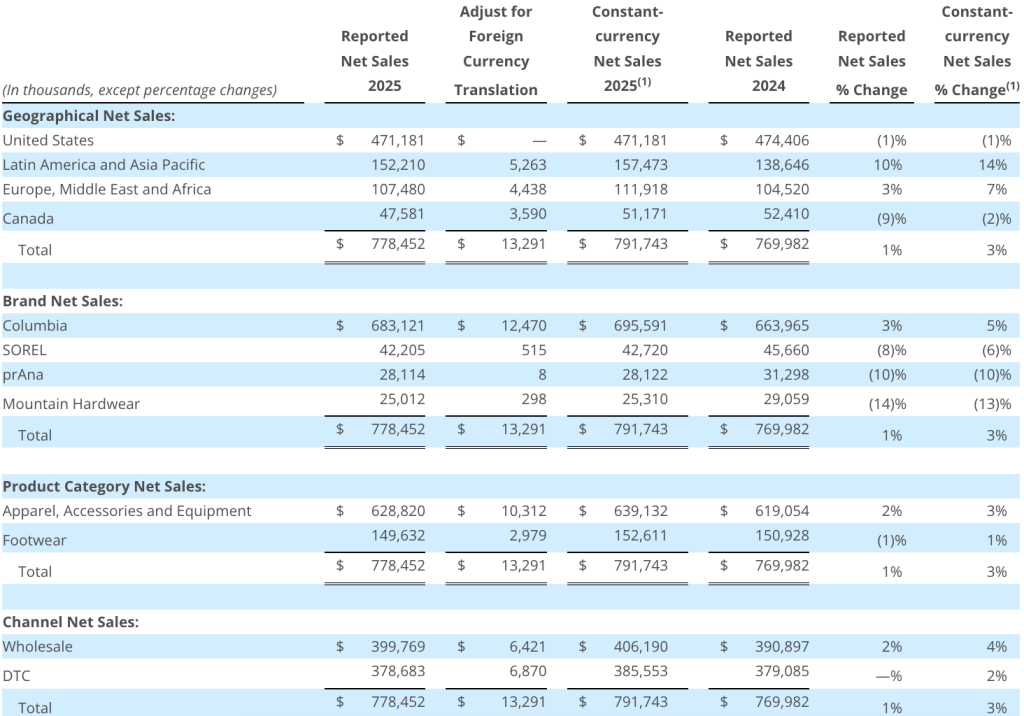
Task: Click Latin America constant-currency change 14%
Action: pos(993,165)
